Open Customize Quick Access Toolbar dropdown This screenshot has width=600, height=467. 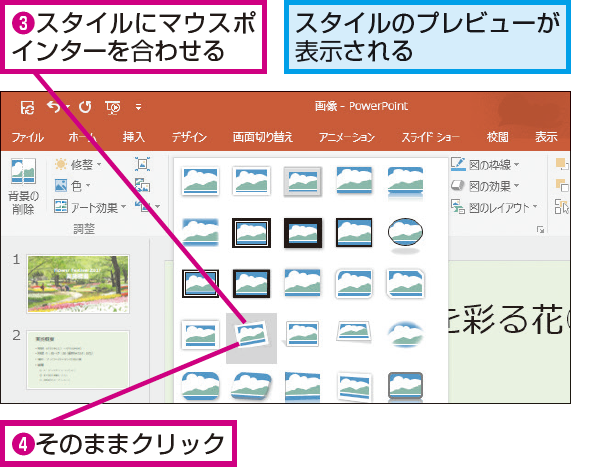tap(139, 107)
